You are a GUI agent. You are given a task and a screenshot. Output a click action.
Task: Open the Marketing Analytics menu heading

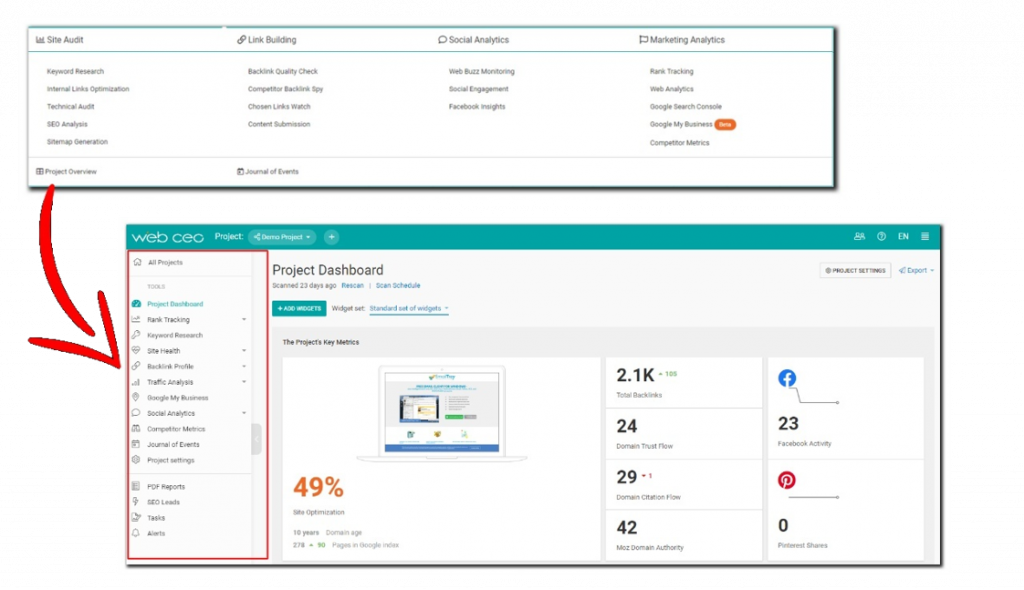coord(682,40)
